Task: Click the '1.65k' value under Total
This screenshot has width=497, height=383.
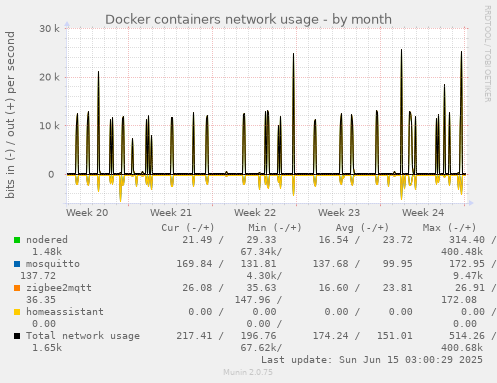Action: click(47, 348)
